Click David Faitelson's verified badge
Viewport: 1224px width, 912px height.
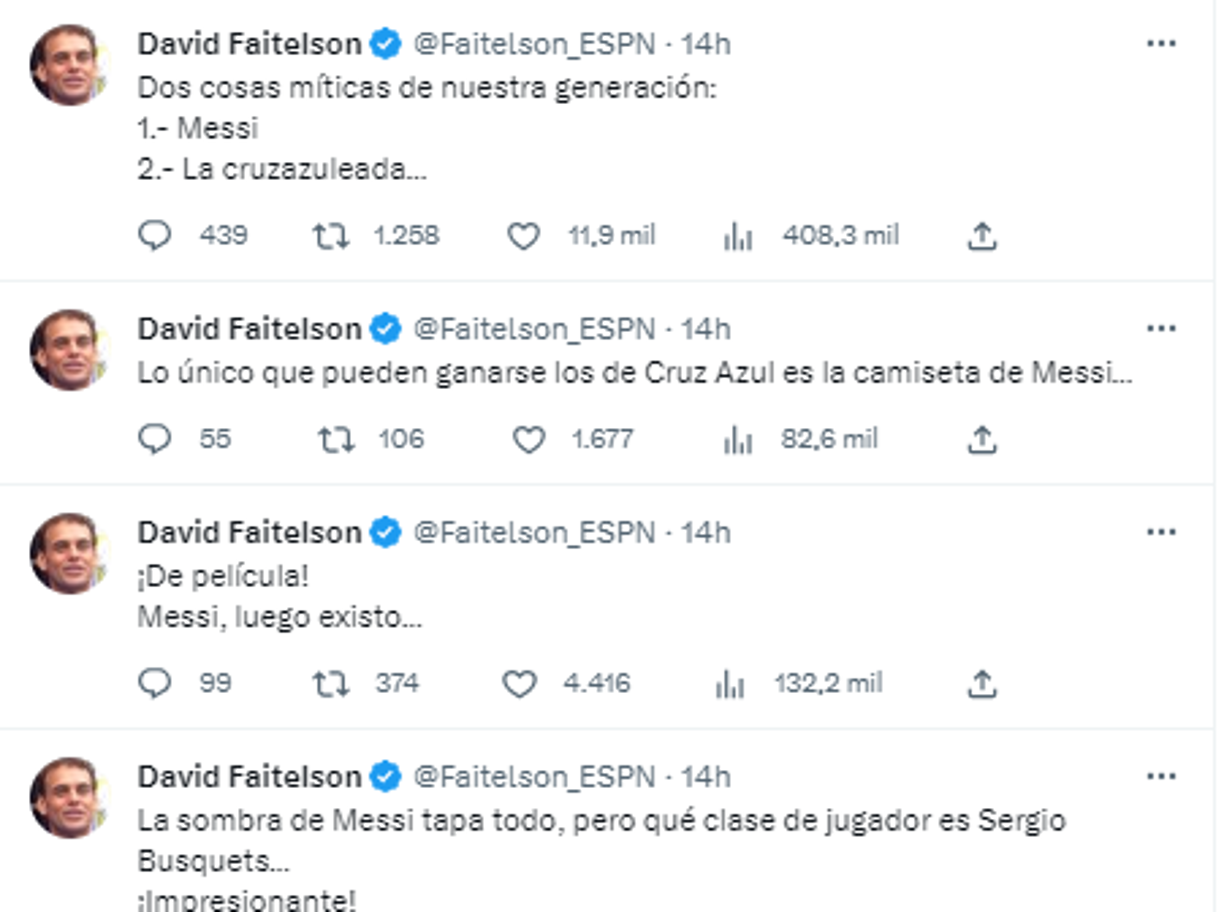click(384, 42)
